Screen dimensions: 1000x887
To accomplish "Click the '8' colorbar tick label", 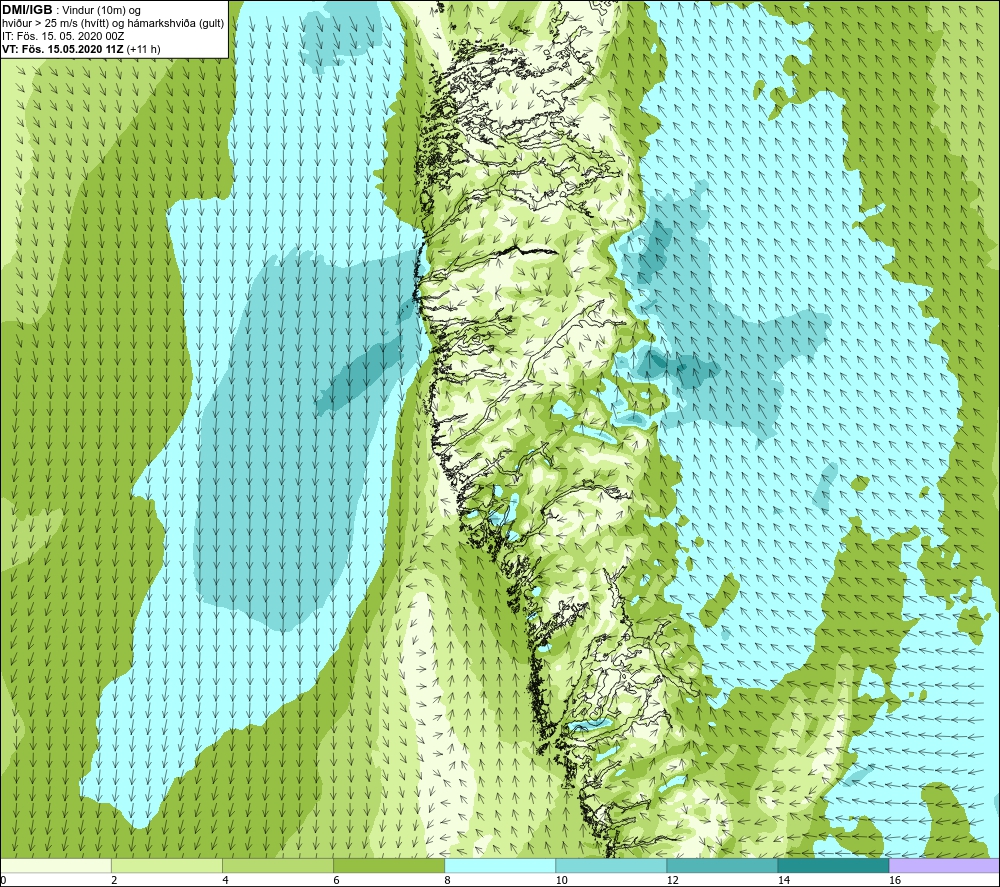I will point(447,880).
